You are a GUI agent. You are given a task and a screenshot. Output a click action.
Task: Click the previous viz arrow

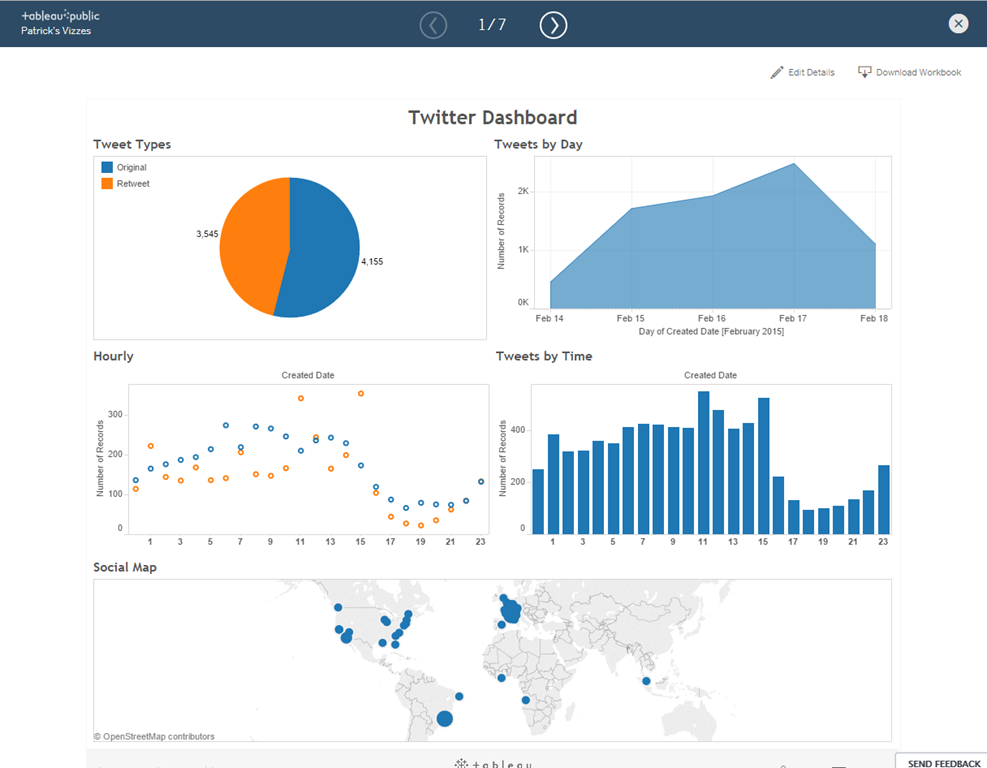pos(433,24)
